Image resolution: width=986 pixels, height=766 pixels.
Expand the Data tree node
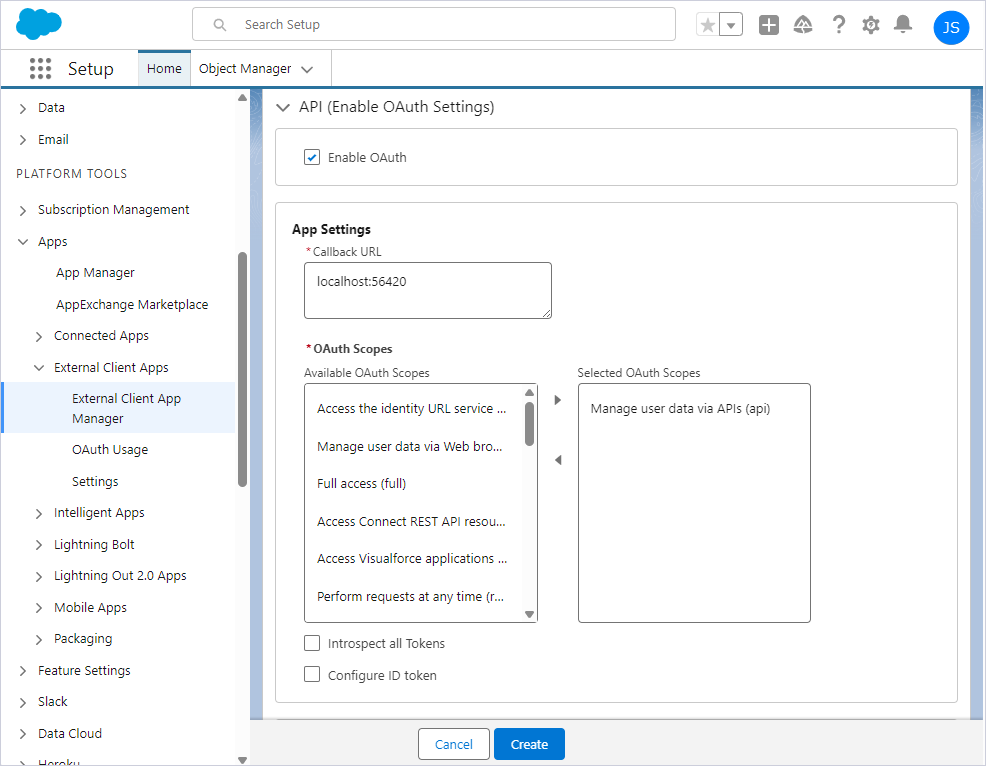[23, 108]
